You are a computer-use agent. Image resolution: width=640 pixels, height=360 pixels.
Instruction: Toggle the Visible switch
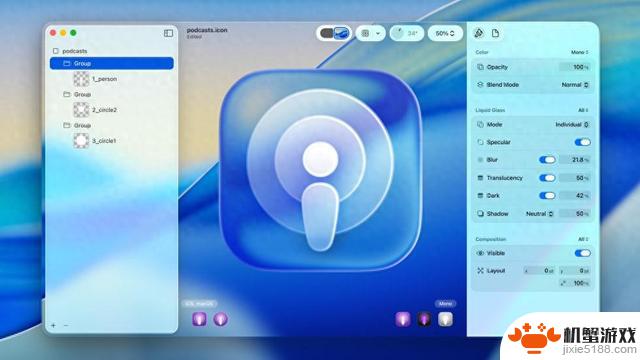(x=582, y=253)
